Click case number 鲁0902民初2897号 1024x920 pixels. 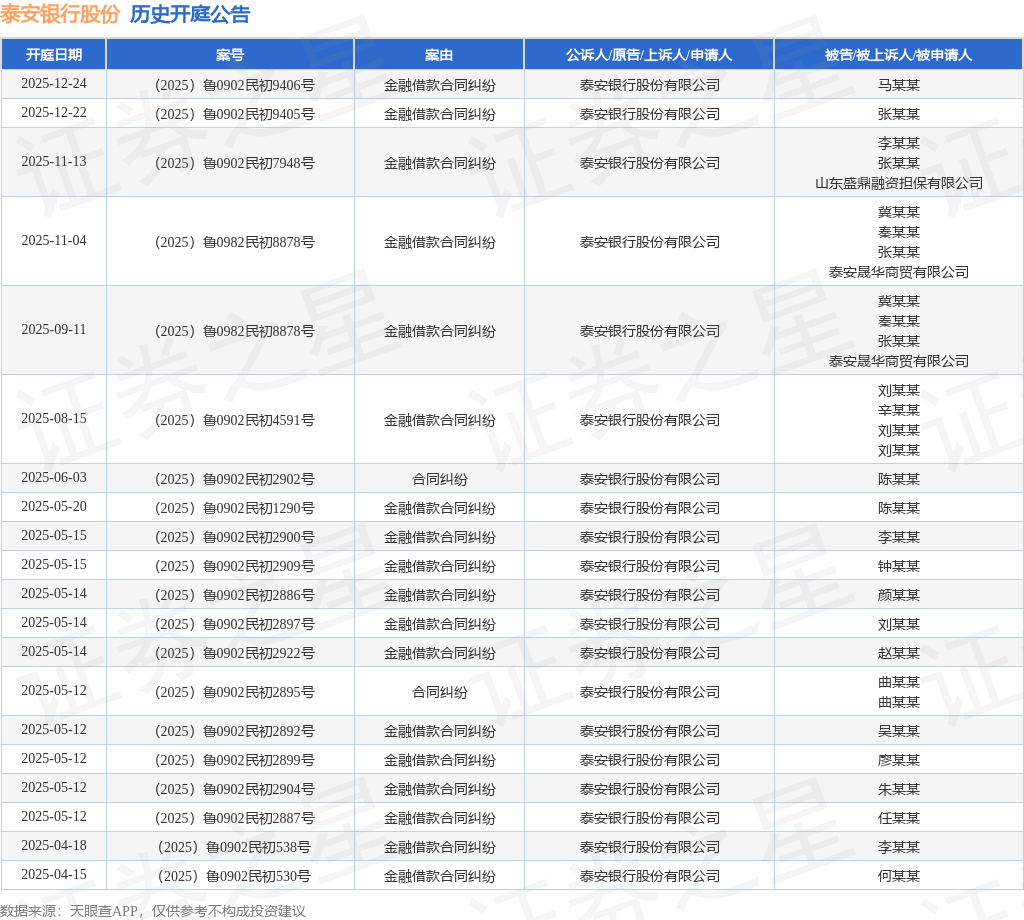click(234, 624)
